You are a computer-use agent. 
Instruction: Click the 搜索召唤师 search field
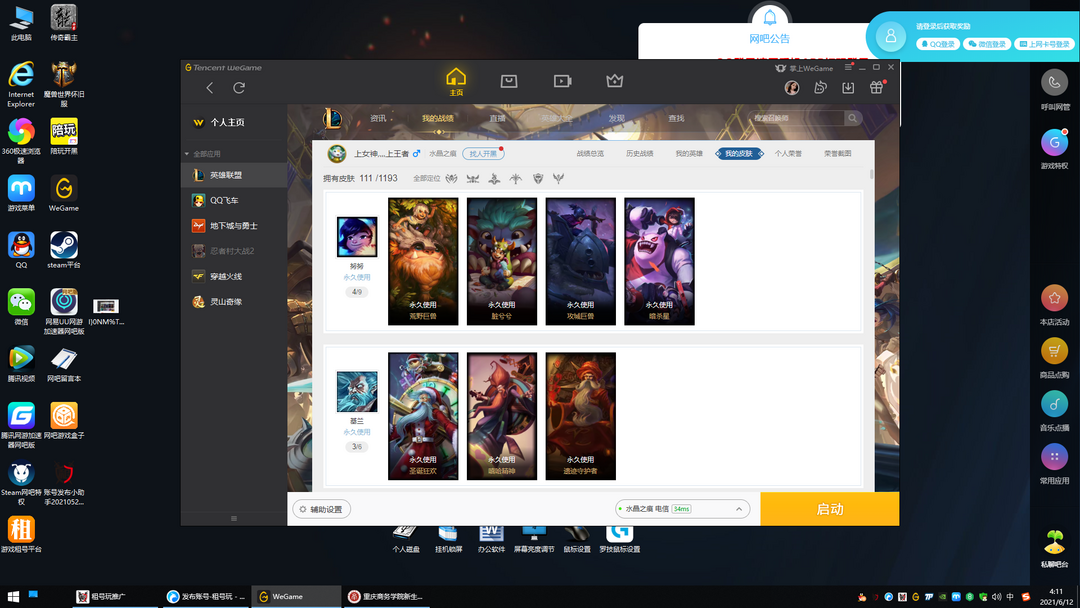tap(796, 118)
